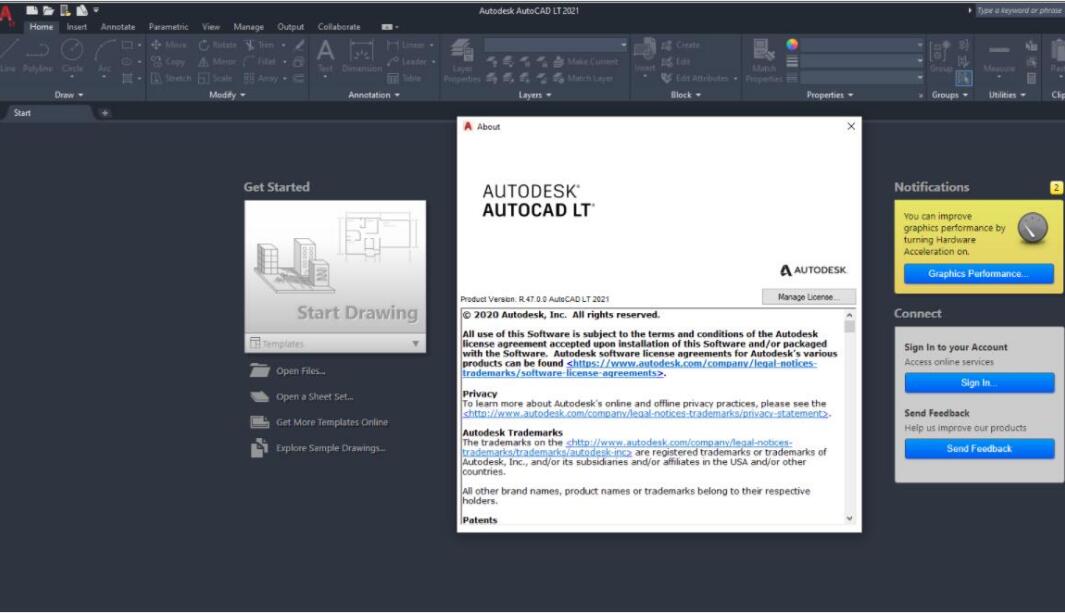Select the Text annotation tool
1065x613 pixels.
point(325,56)
